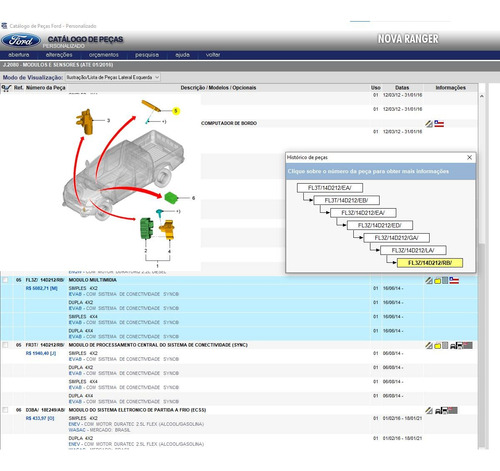Click vehicle icons in FR3T 14D212 row

461,346
